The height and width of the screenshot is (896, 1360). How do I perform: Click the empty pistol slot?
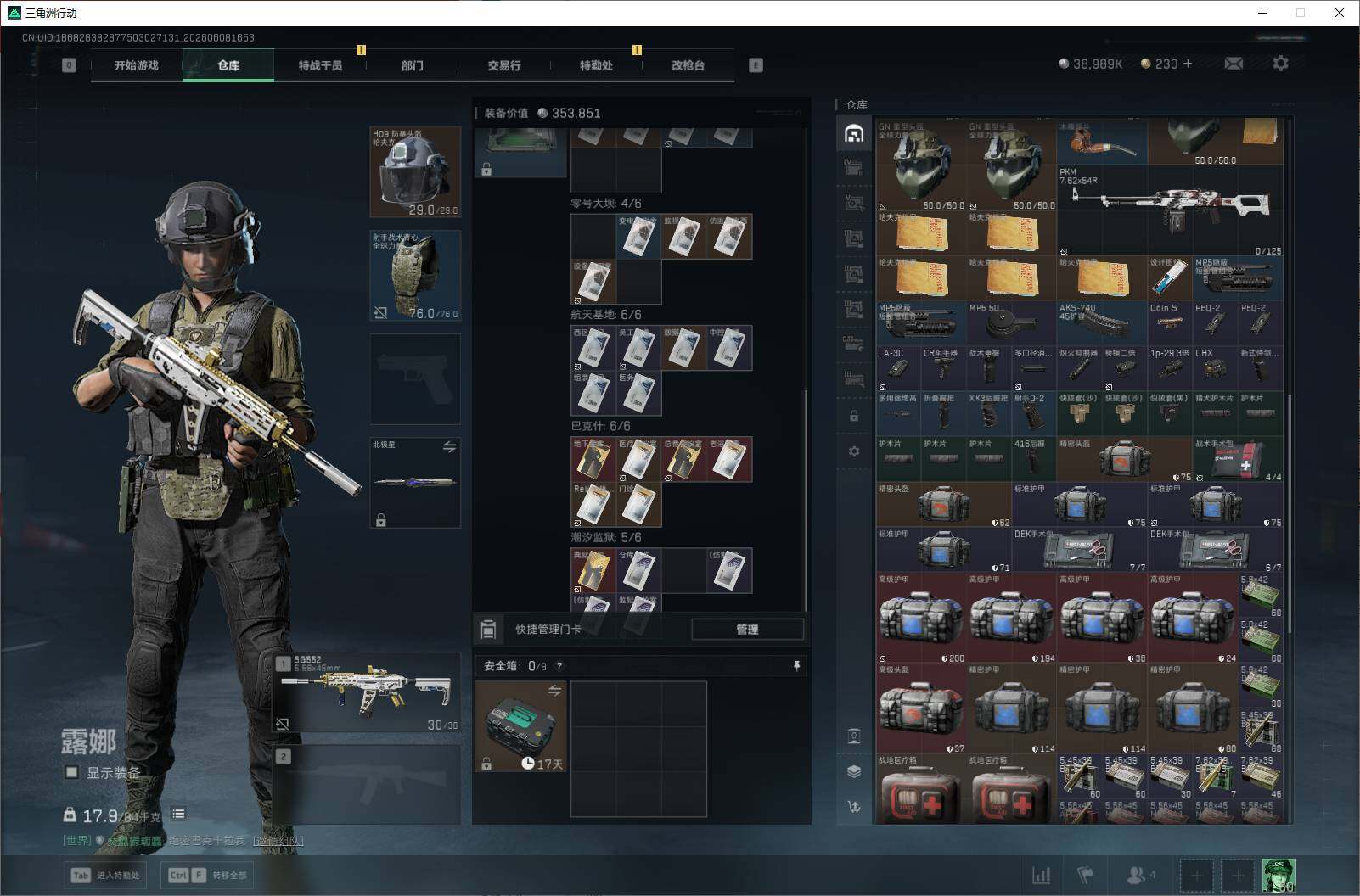click(x=415, y=379)
